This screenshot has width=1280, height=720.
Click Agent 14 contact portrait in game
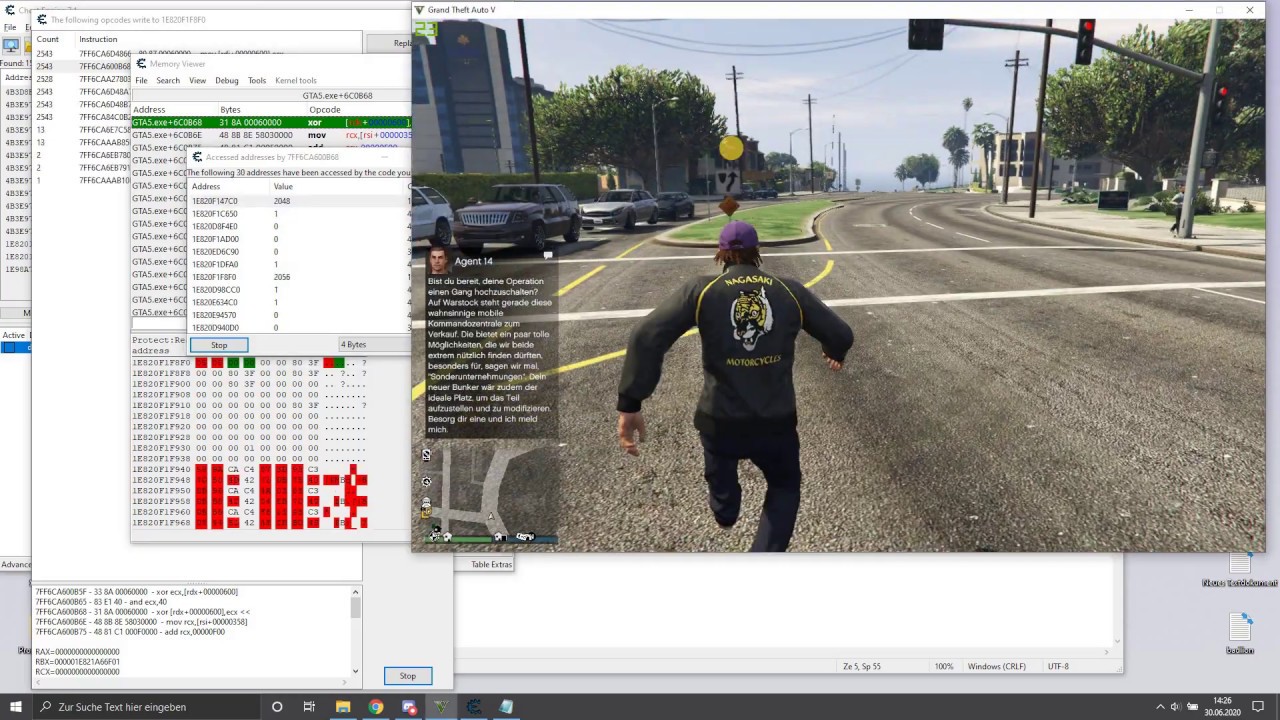[437, 260]
